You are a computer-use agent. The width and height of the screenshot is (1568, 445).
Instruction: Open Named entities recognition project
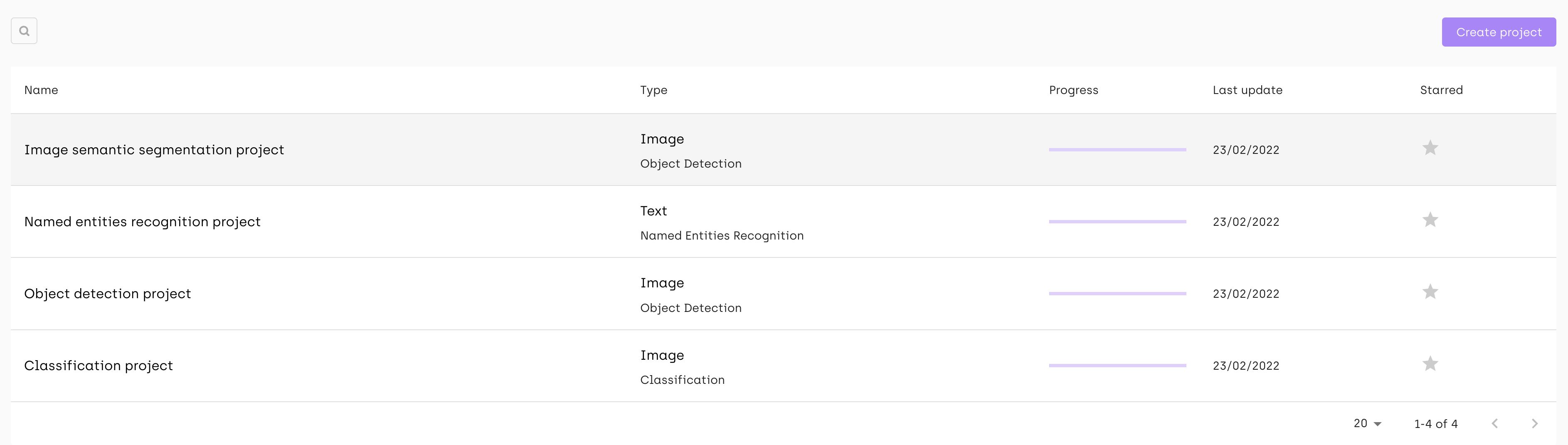143,222
